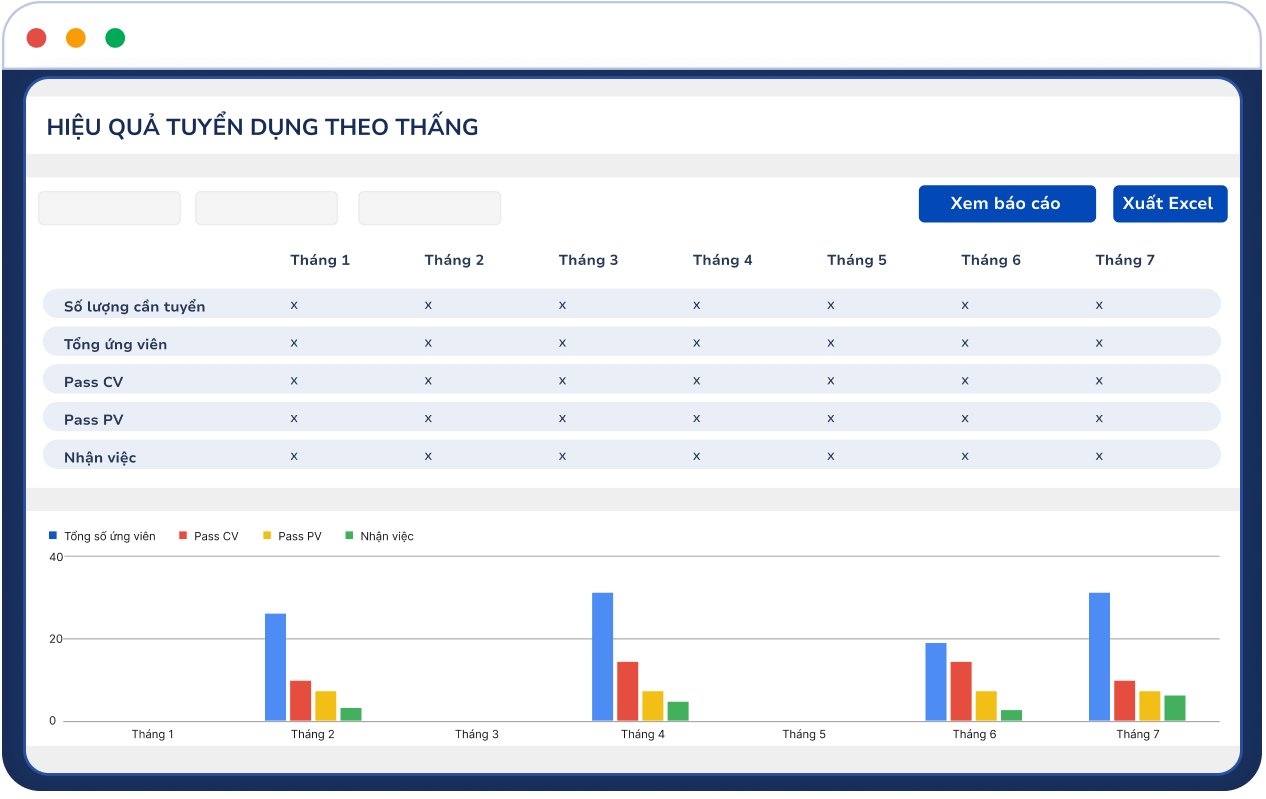
Task: Click the Pass CV value under Tháng 4
Action: (696, 380)
